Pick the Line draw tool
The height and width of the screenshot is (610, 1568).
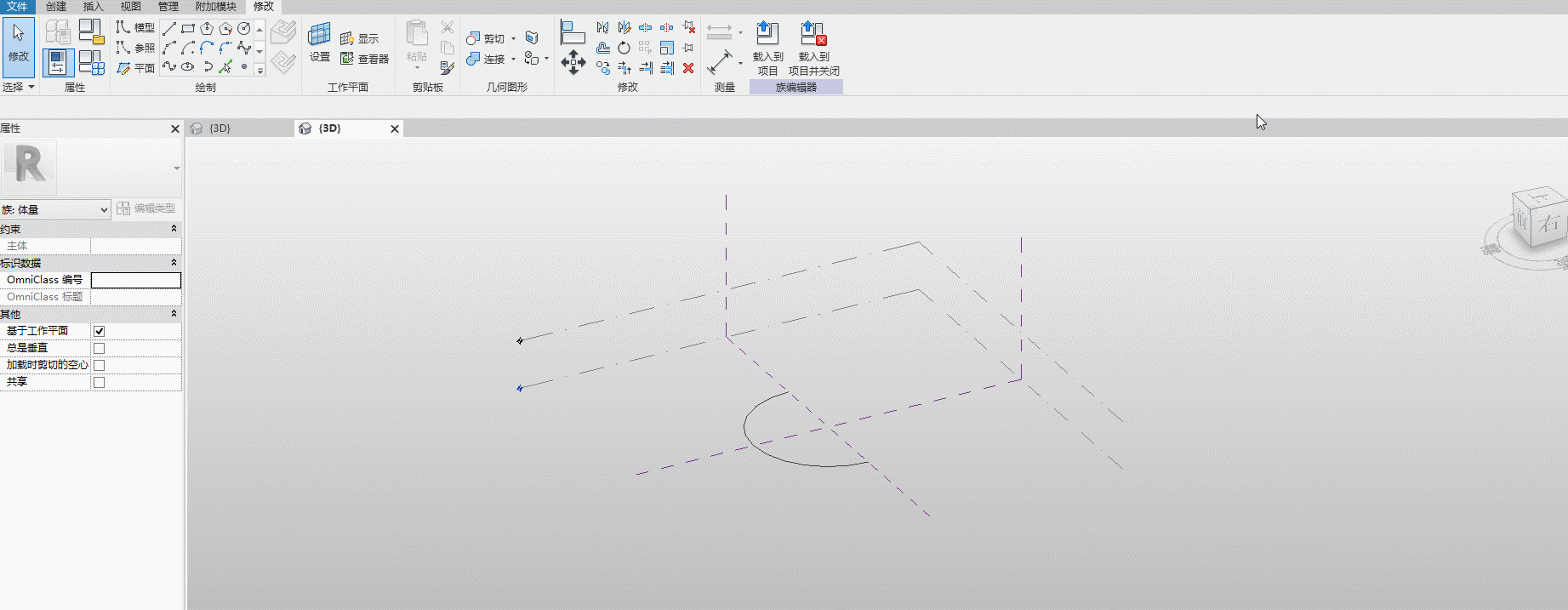pos(169,29)
